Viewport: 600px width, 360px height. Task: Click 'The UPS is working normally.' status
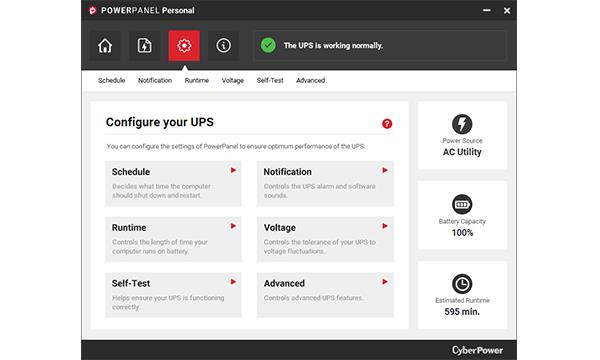(x=333, y=46)
